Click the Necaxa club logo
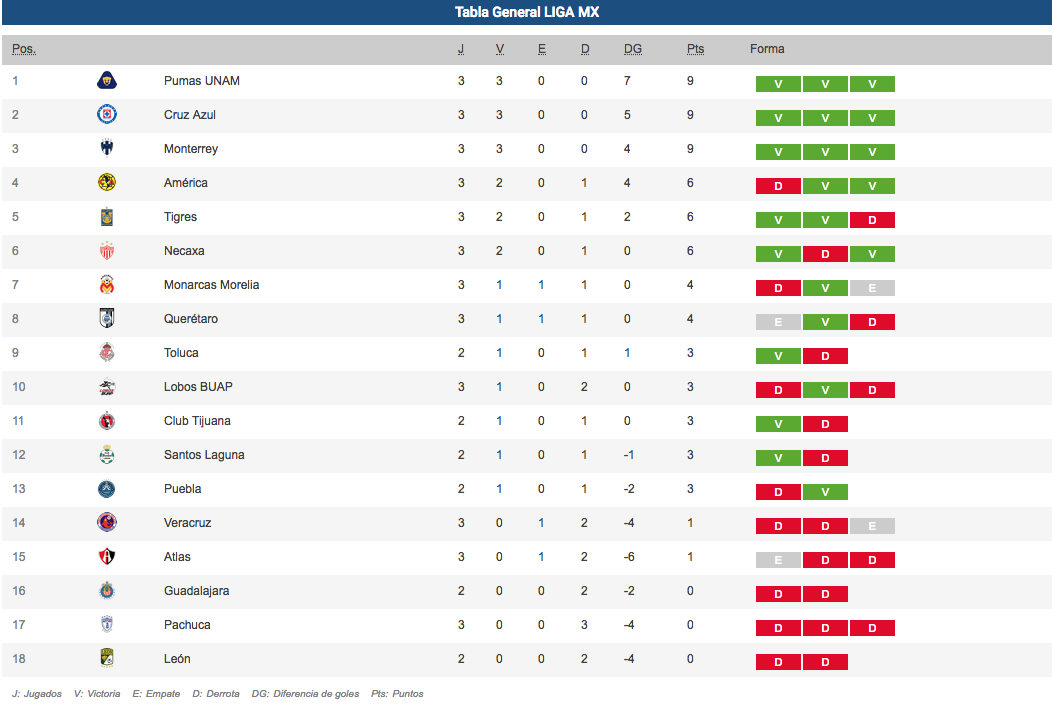The image size is (1053, 711). point(106,251)
